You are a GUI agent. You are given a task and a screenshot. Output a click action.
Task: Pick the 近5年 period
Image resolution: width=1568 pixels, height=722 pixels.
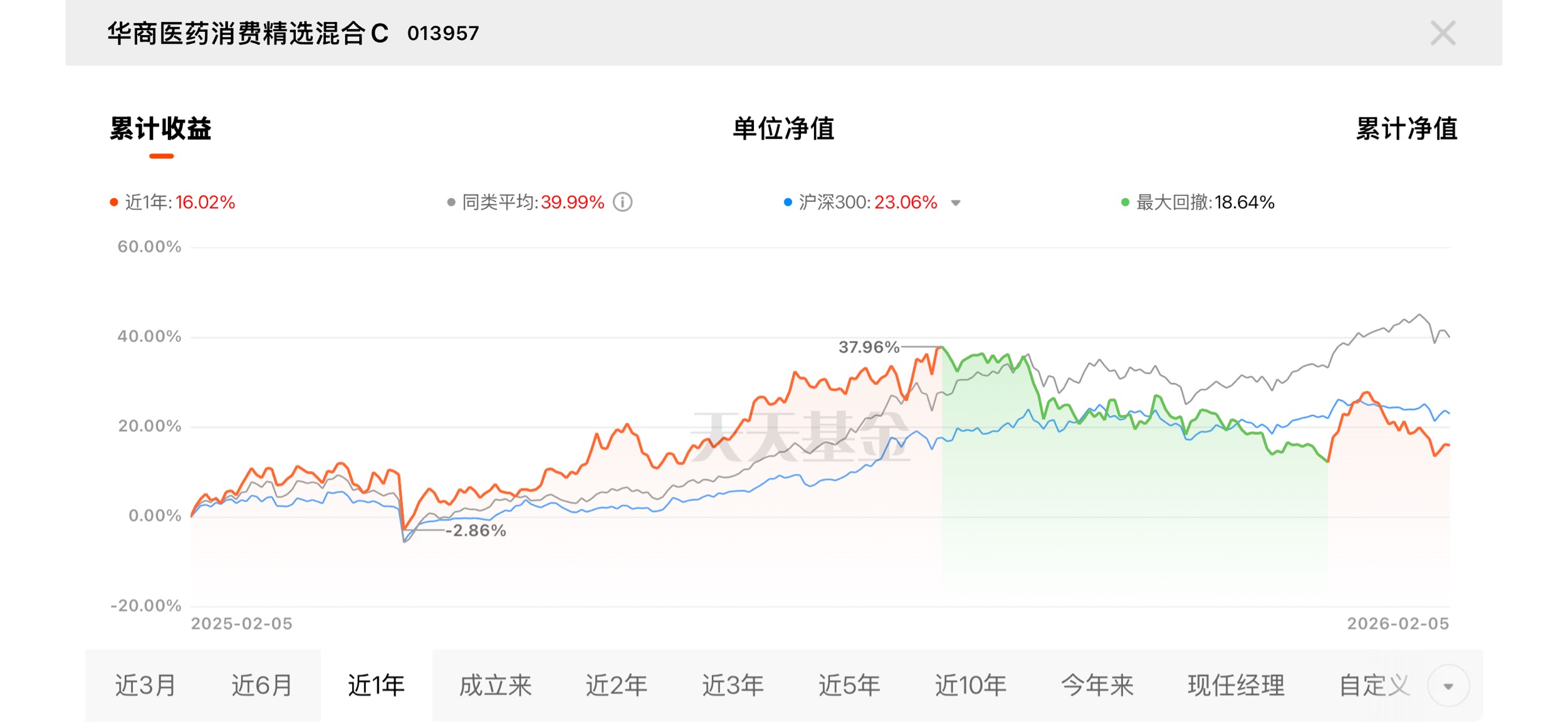point(849,686)
